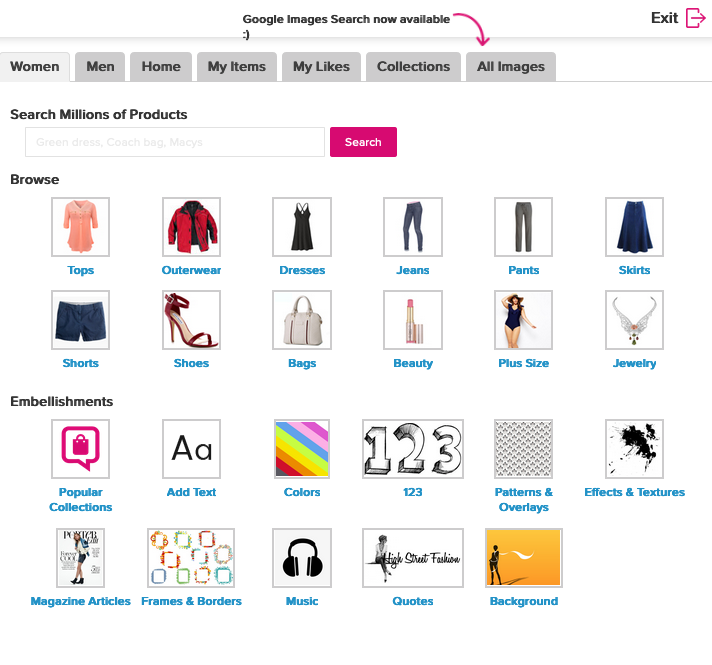Screen dimensions: 712x665
Task: Select the Music headphones icon
Action: pos(302,558)
